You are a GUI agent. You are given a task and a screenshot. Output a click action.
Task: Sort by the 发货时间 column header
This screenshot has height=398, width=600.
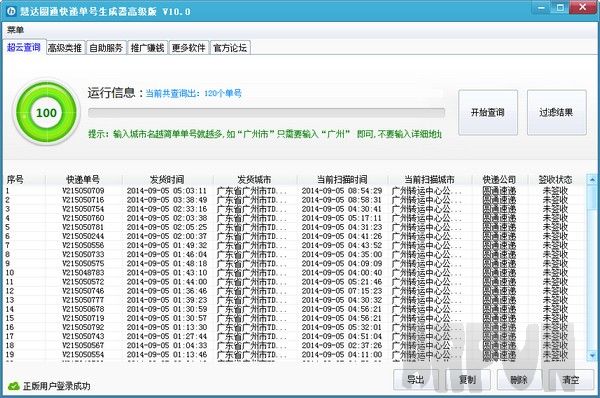point(167,179)
